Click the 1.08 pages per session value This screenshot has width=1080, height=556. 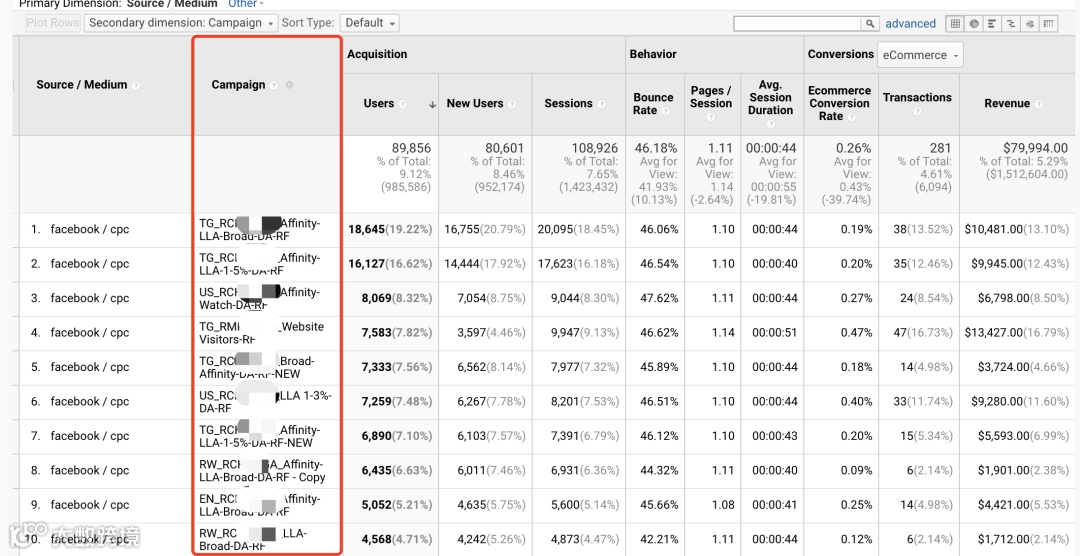723,505
